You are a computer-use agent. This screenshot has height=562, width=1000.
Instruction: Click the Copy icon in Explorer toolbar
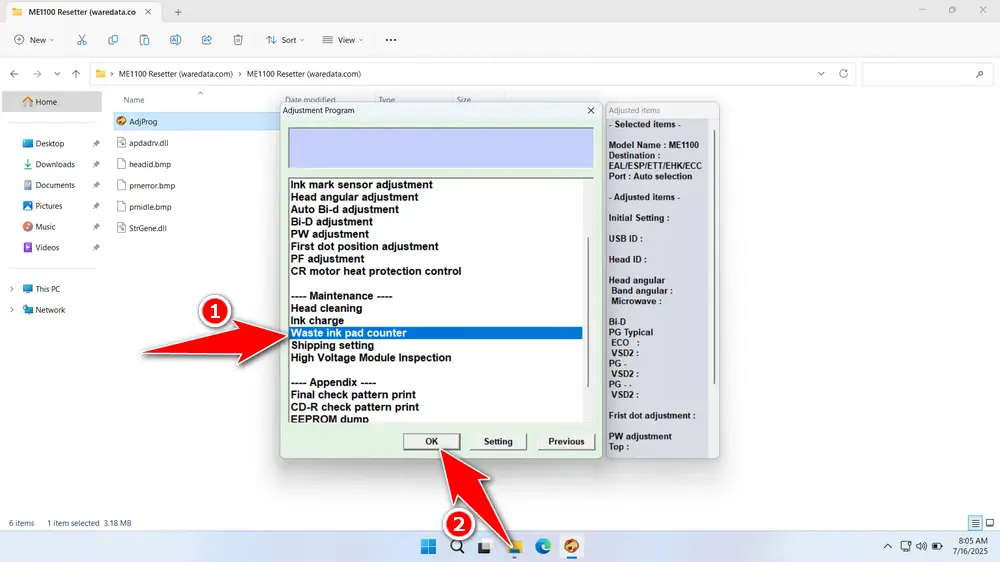tap(113, 40)
